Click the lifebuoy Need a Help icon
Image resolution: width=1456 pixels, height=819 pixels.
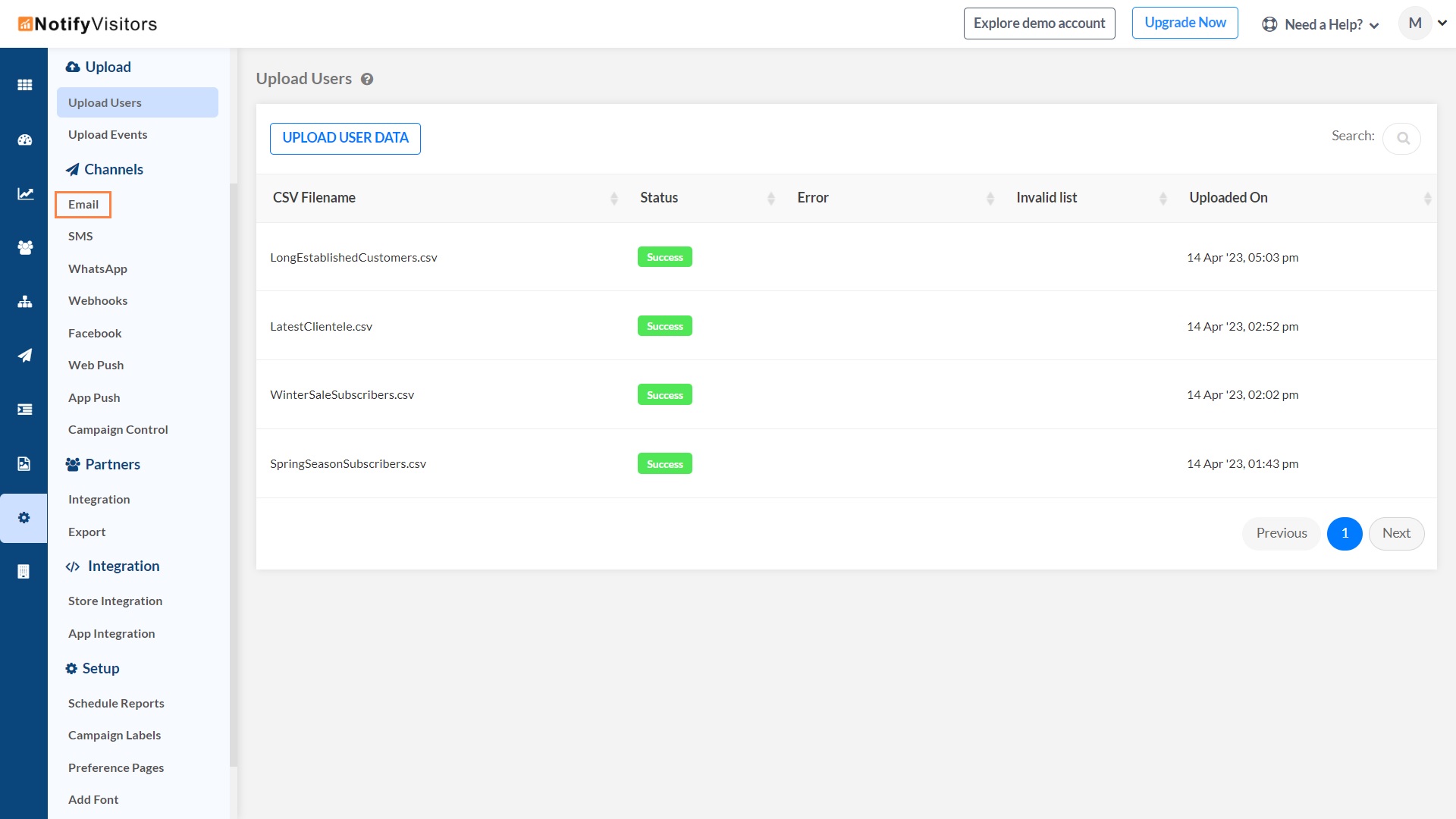coord(1269,24)
